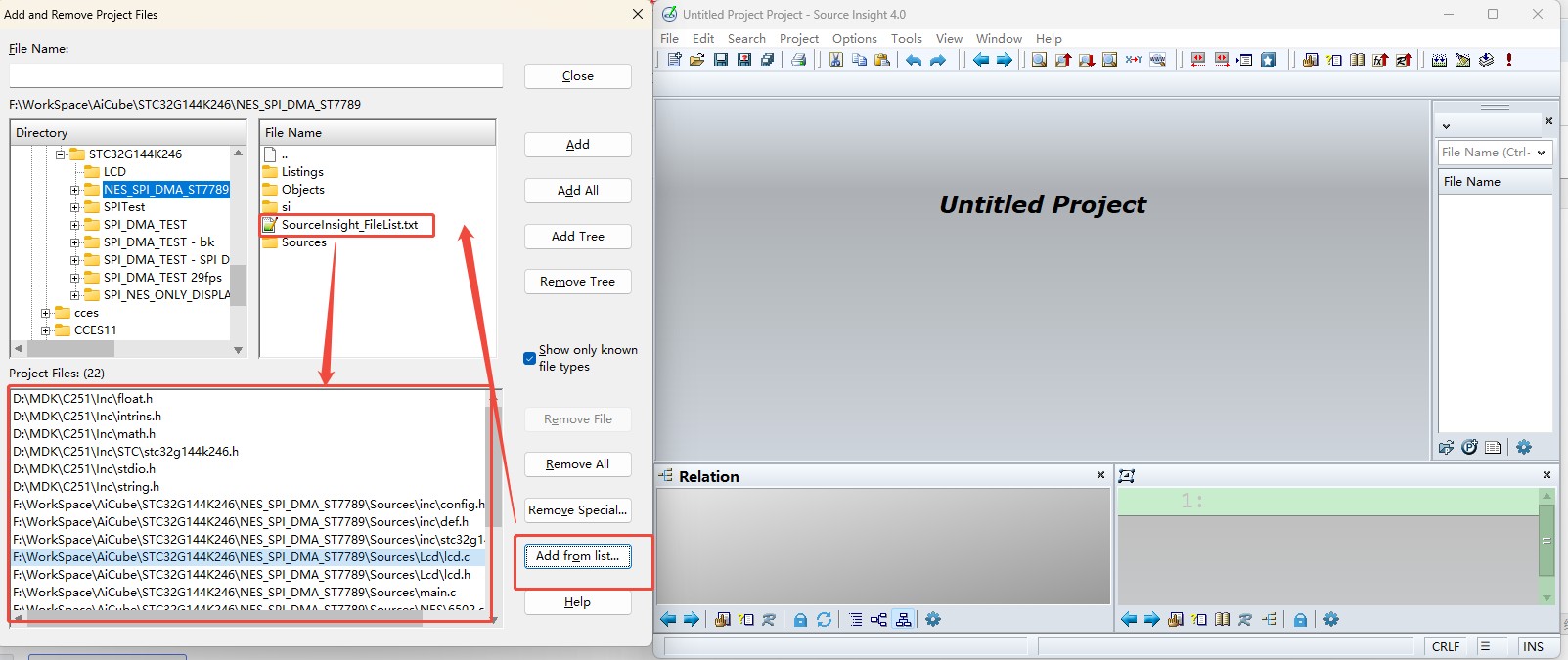Expand the SPI_DMA_TEST folder node

(74, 225)
